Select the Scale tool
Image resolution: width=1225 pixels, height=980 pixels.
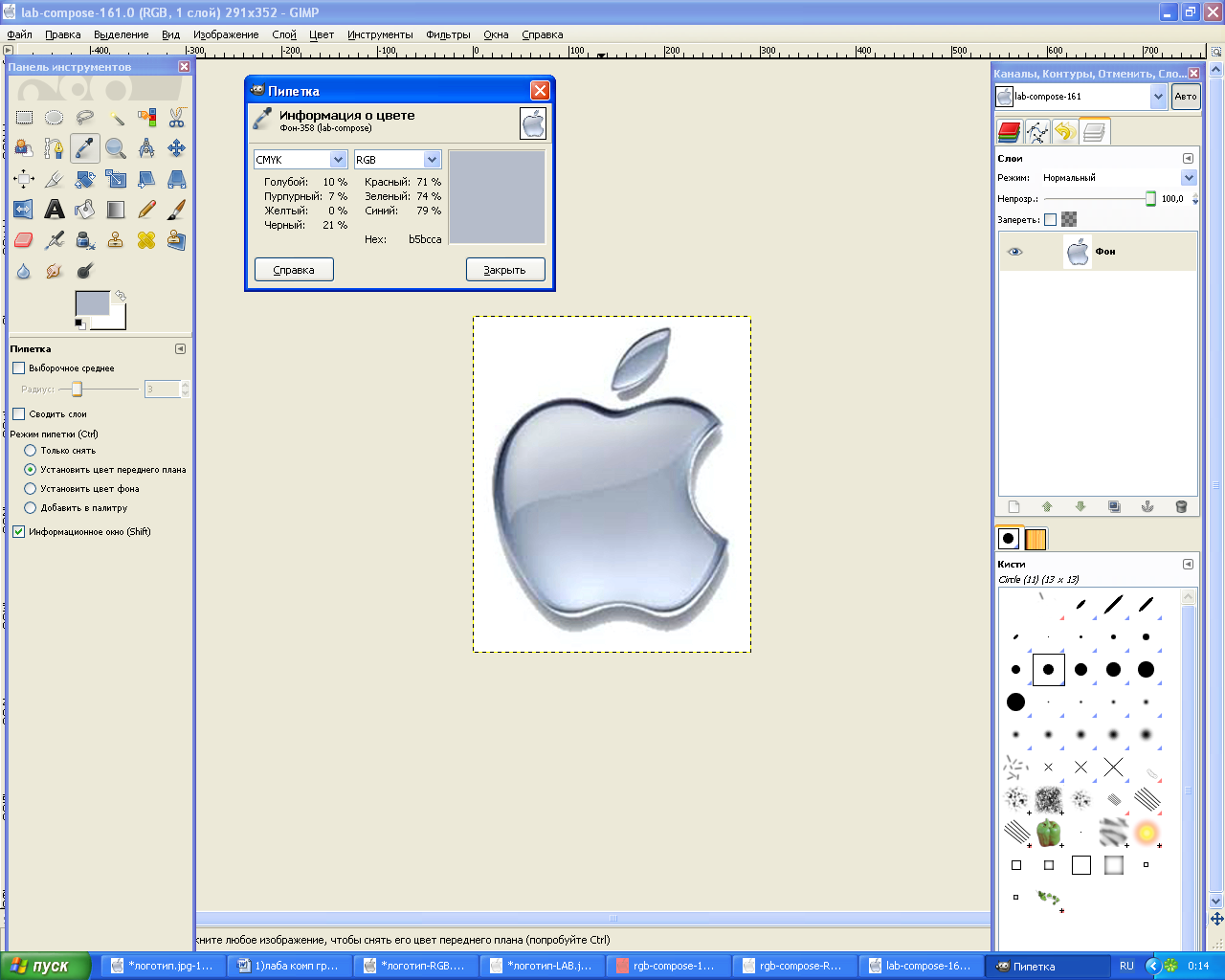coord(116,179)
